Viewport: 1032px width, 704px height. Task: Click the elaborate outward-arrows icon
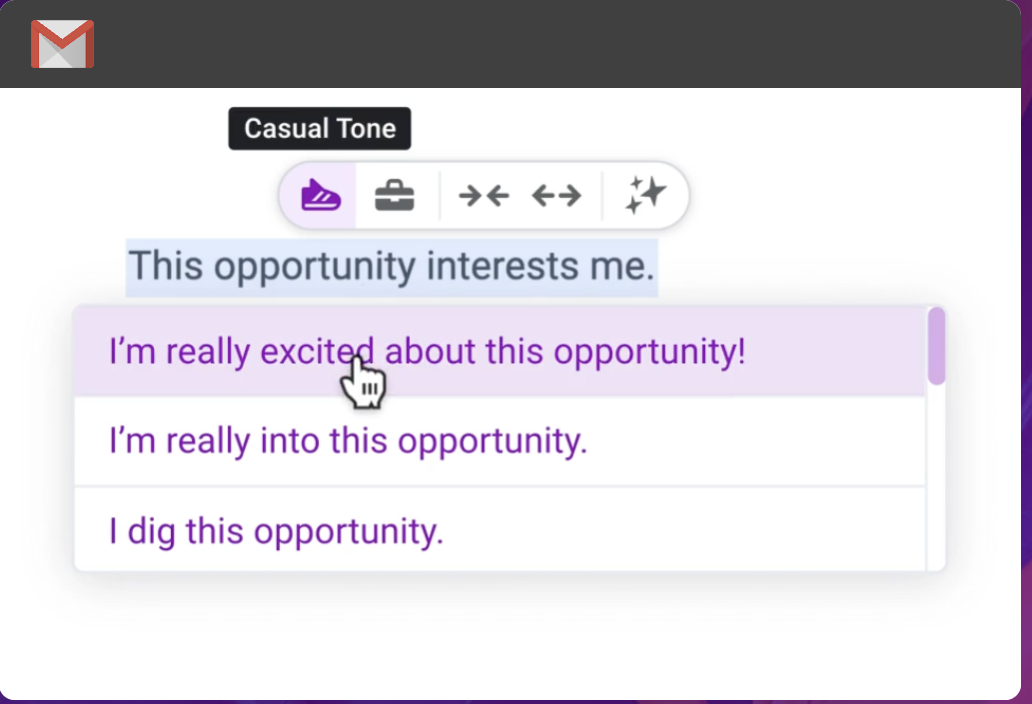556,195
